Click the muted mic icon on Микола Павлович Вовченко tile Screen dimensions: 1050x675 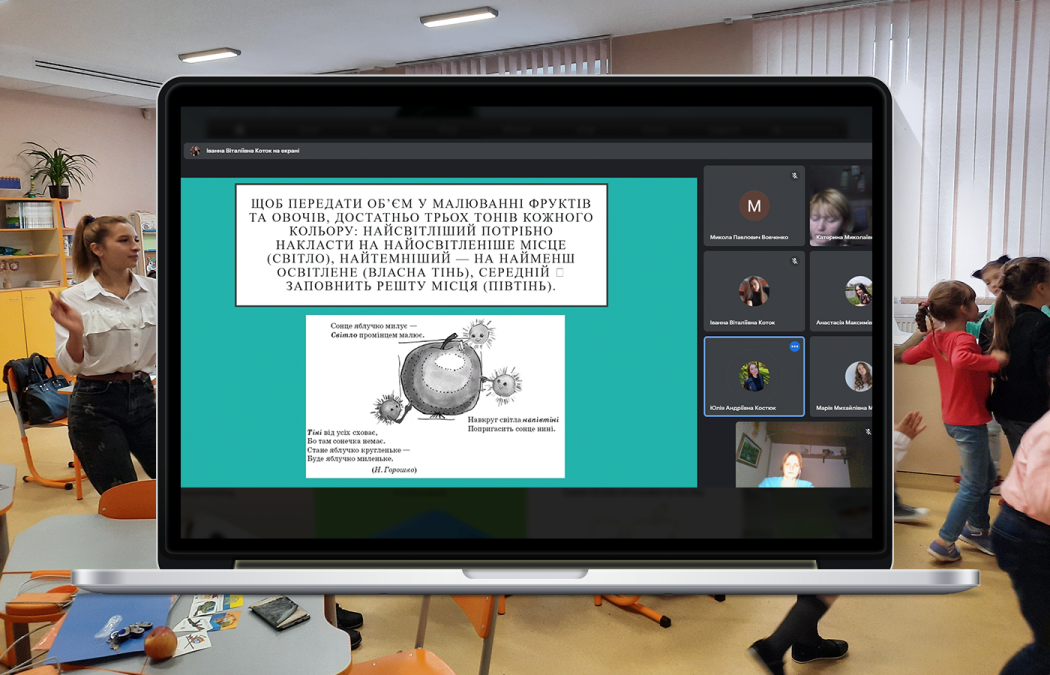(794, 175)
